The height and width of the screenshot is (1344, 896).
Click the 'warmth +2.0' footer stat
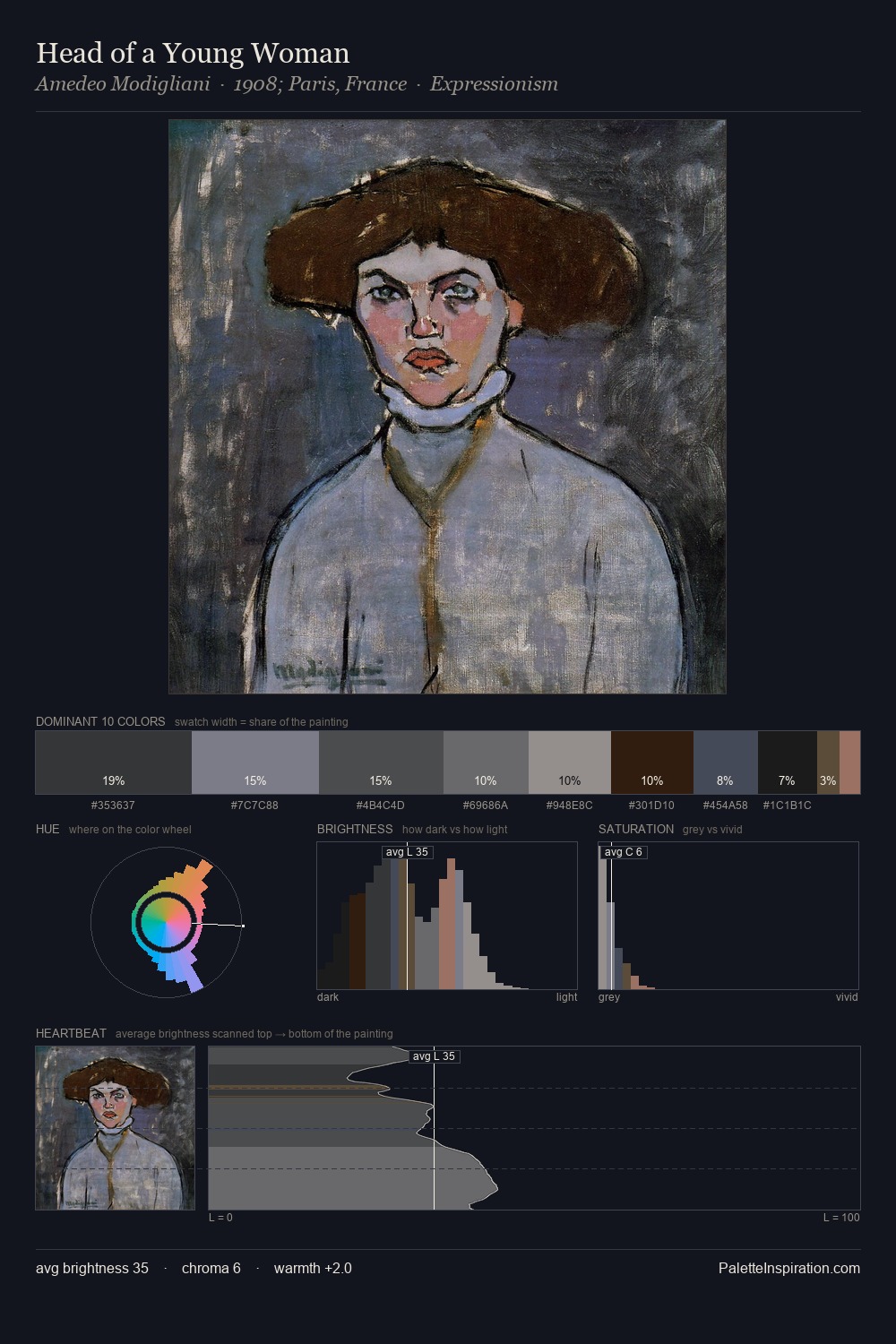tap(313, 1268)
